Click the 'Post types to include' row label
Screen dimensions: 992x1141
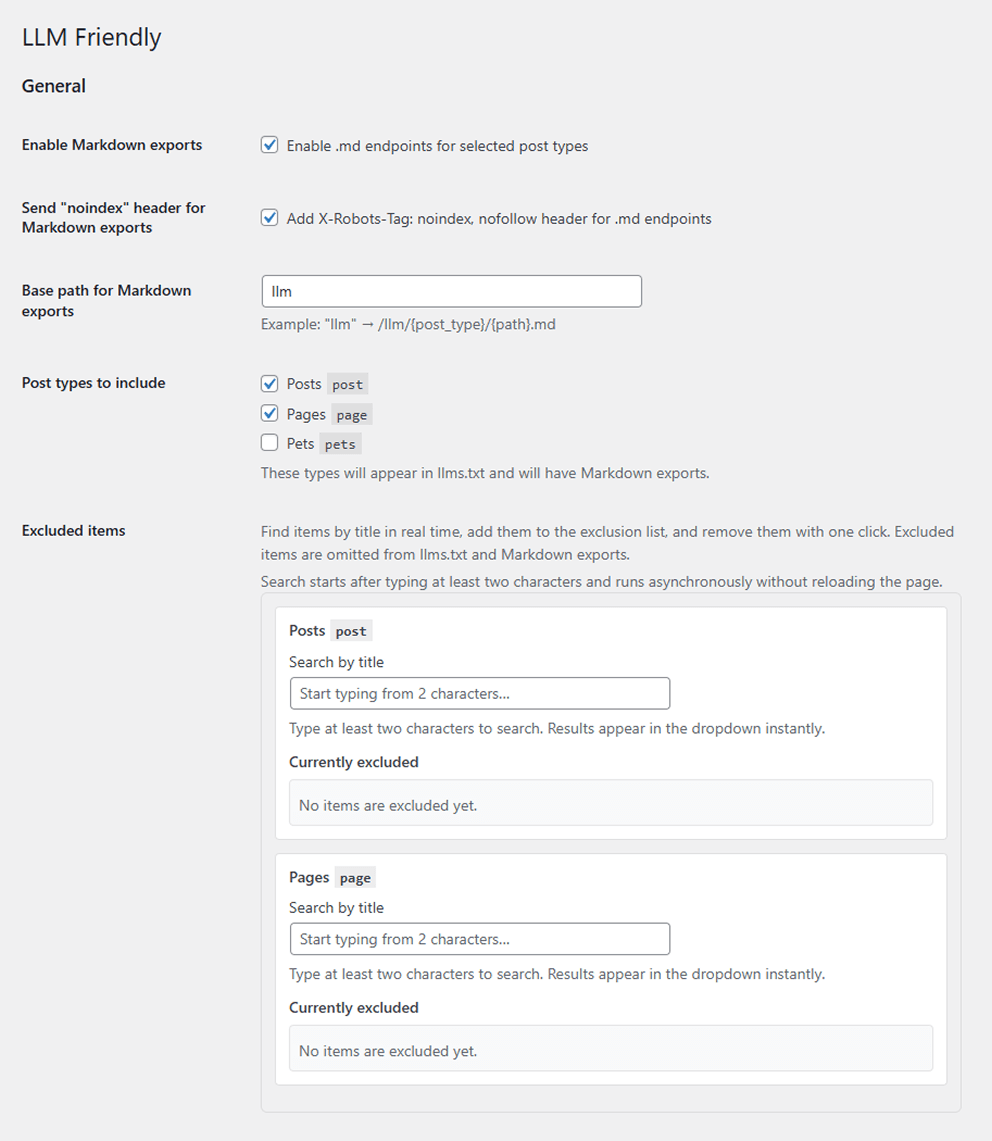click(x=94, y=383)
